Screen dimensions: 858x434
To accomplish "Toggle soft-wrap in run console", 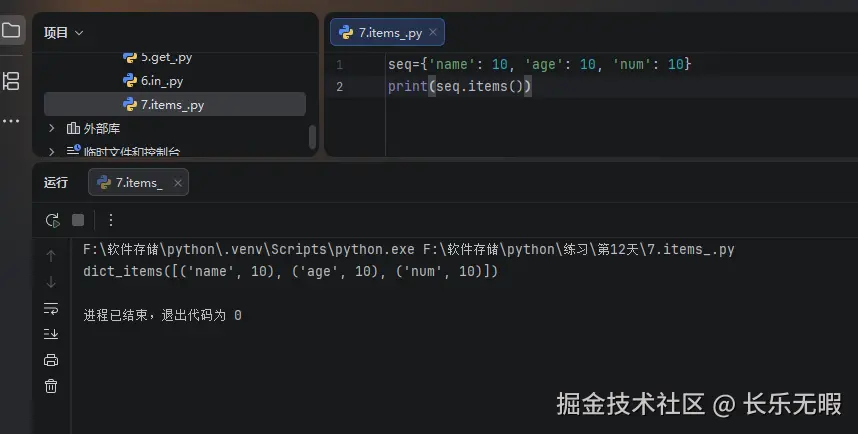I will click(51, 308).
